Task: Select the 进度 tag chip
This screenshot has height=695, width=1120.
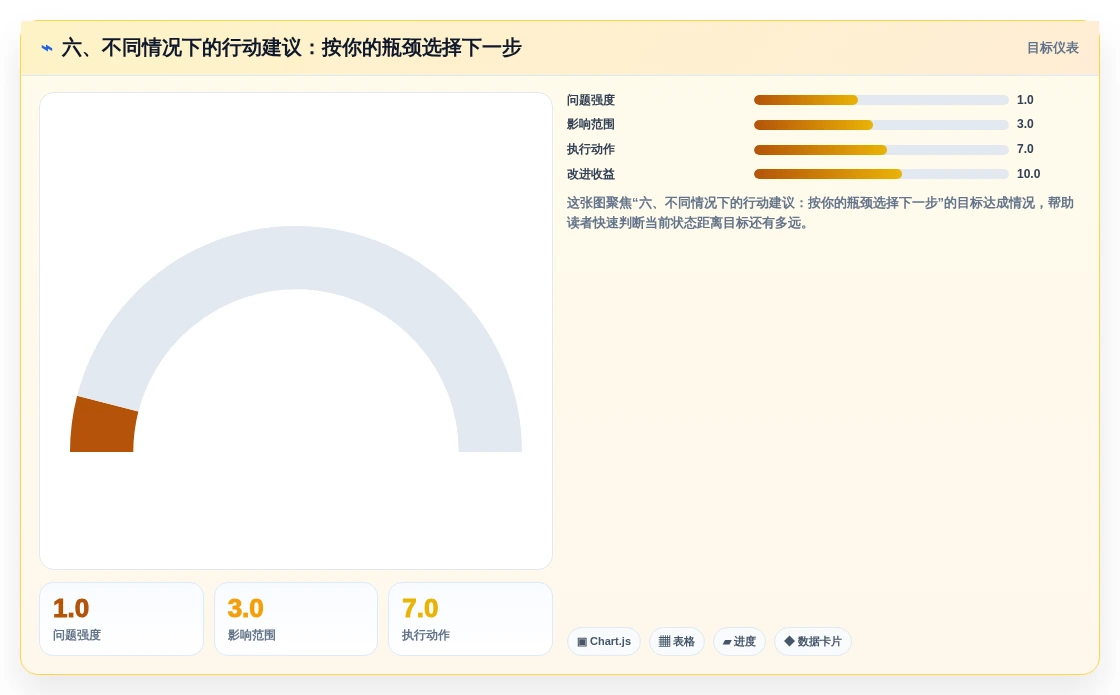Action: tap(739, 641)
